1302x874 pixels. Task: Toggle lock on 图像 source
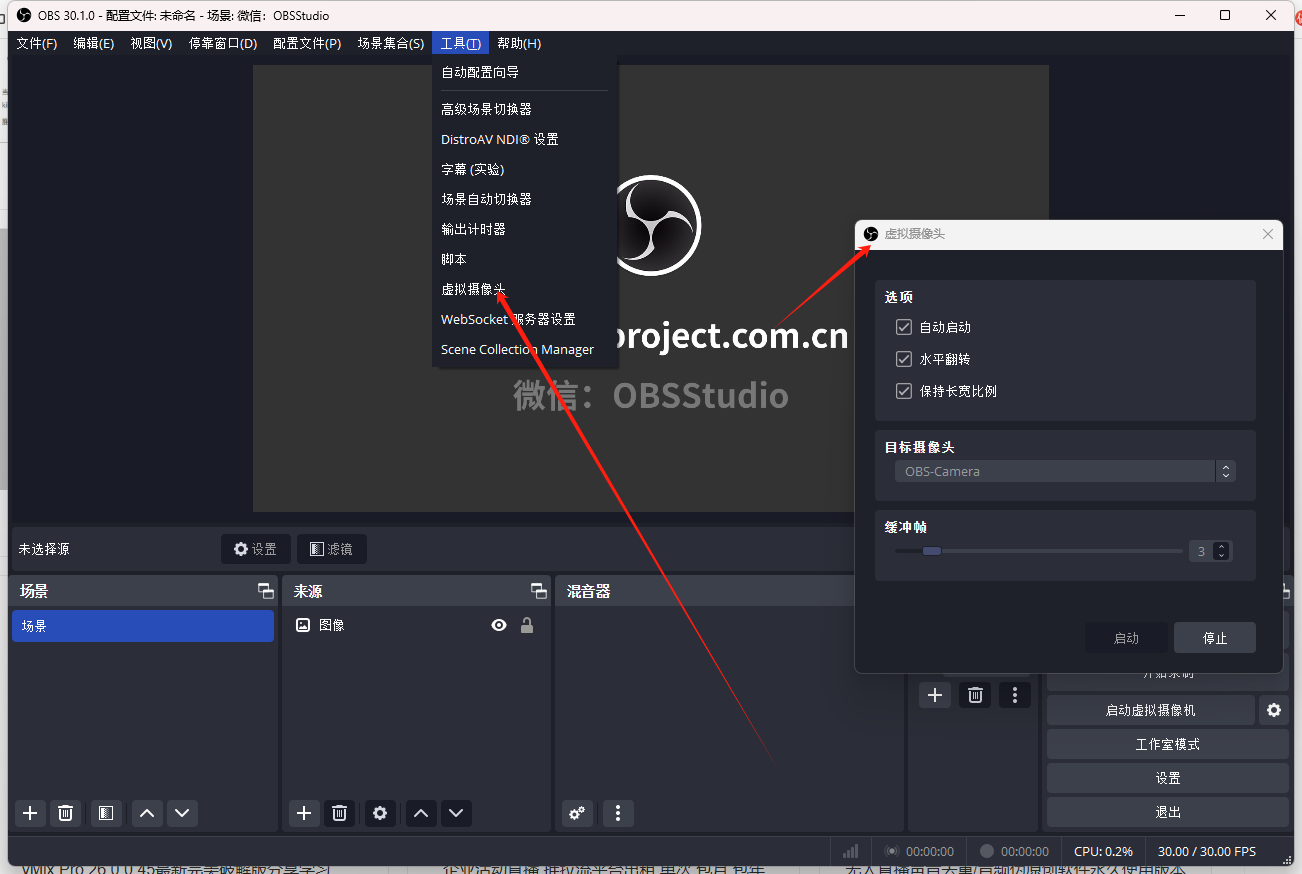click(x=527, y=625)
